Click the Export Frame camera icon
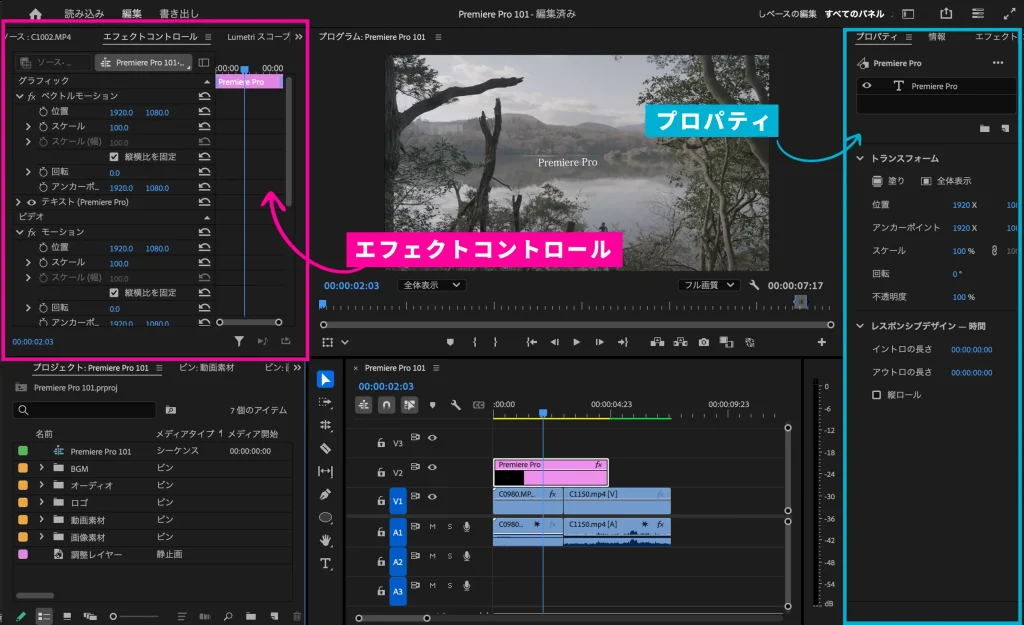1024x625 pixels. (704, 342)
